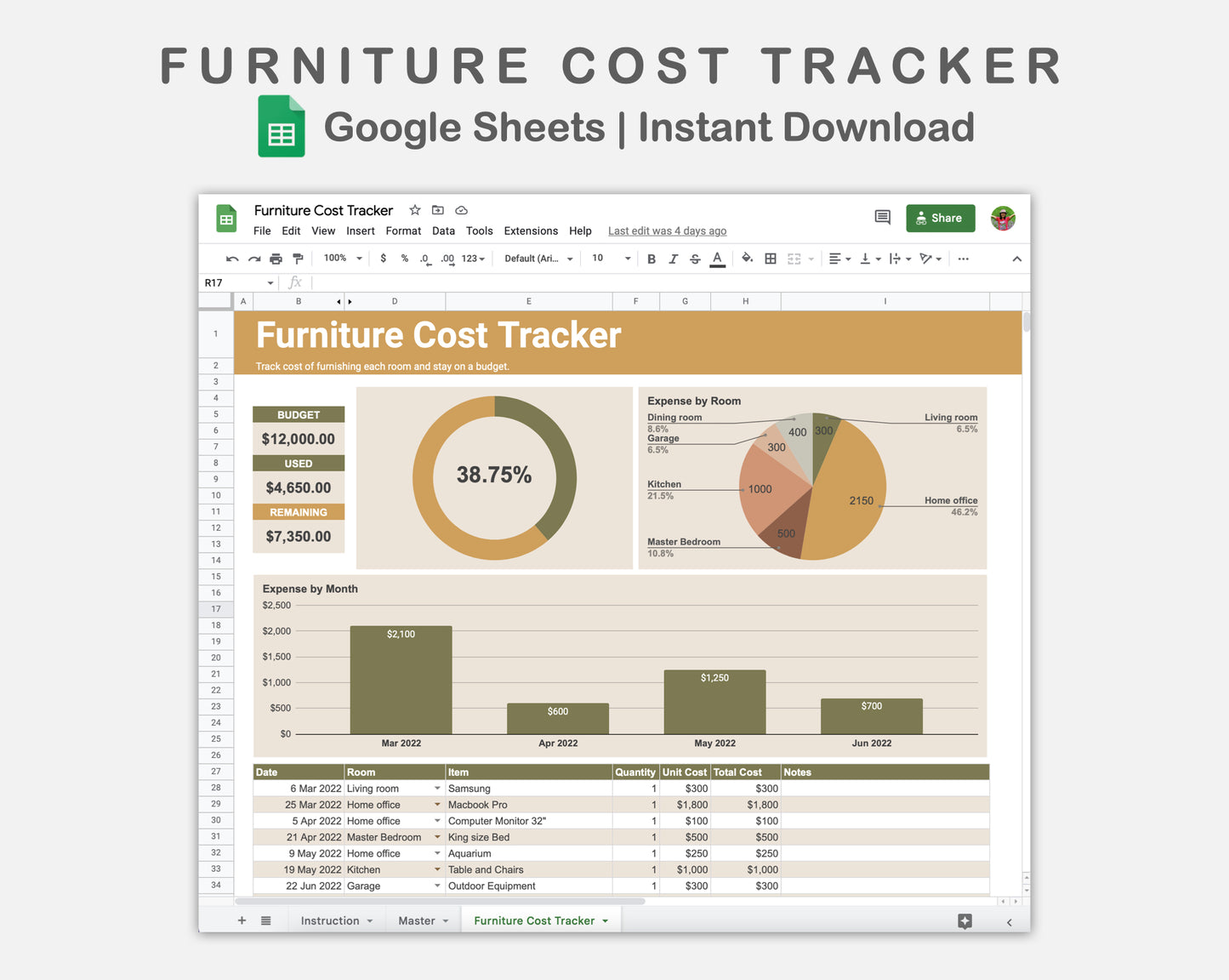Click the star to favorite the spreadsheet
1229x980 pixels.
[x=414, y=210]
